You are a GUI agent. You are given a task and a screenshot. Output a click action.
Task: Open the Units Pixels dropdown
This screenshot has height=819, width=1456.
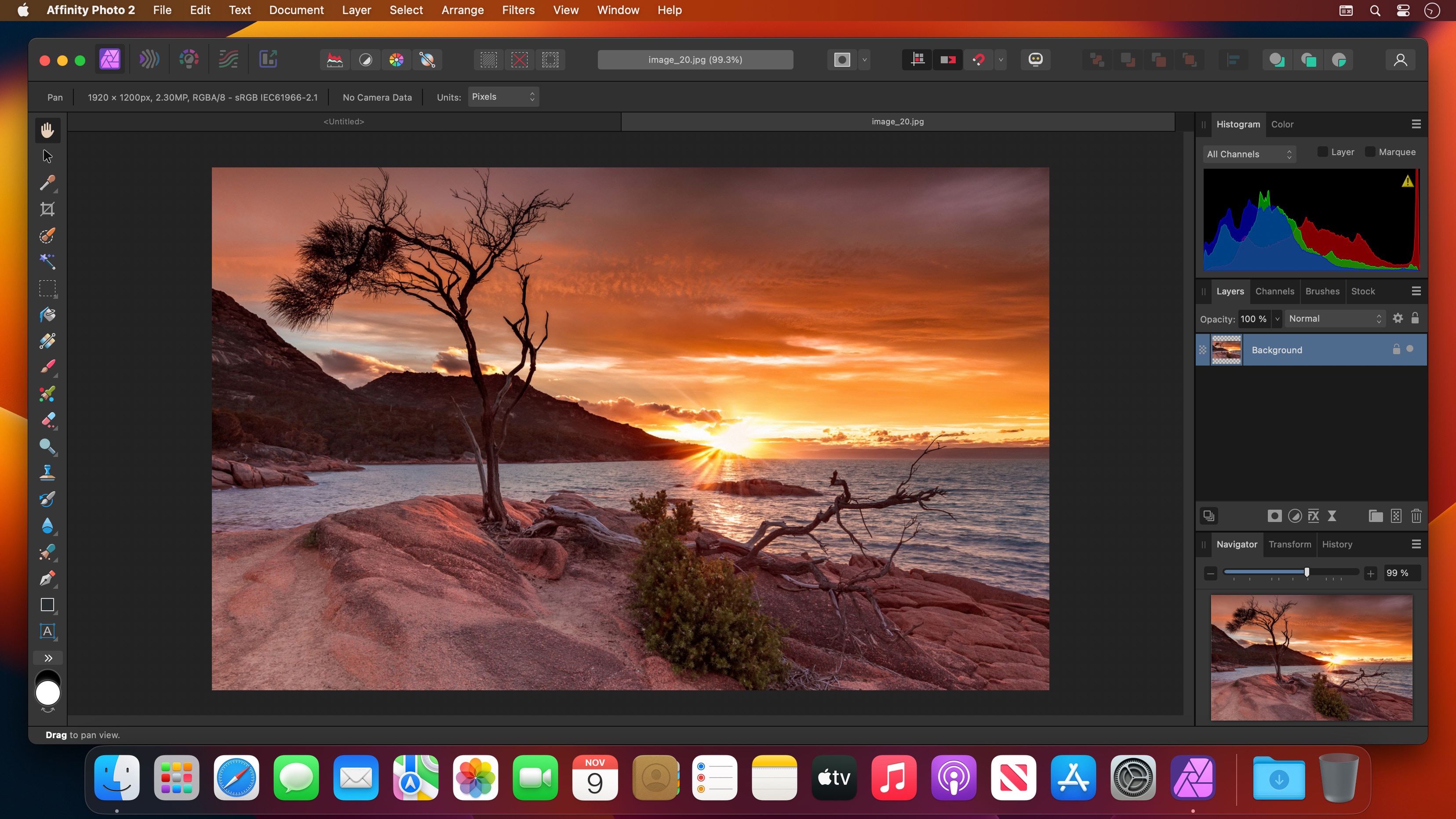(502, 97)
